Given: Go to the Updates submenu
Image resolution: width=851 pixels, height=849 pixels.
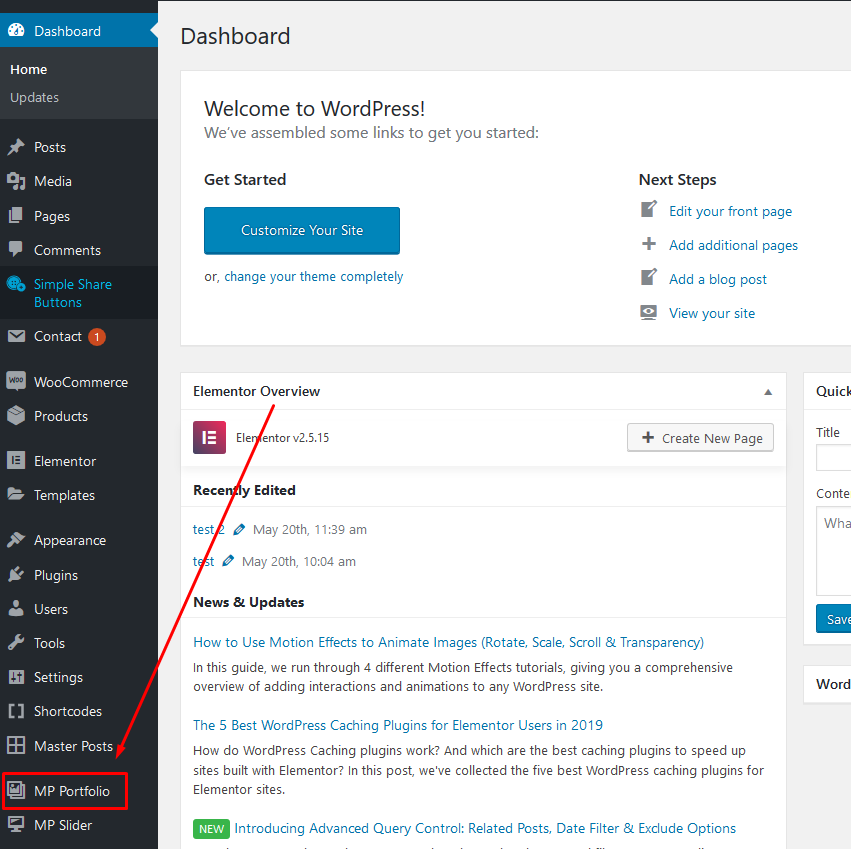Looking at the screenshot, I should click(x=34, y=97).
